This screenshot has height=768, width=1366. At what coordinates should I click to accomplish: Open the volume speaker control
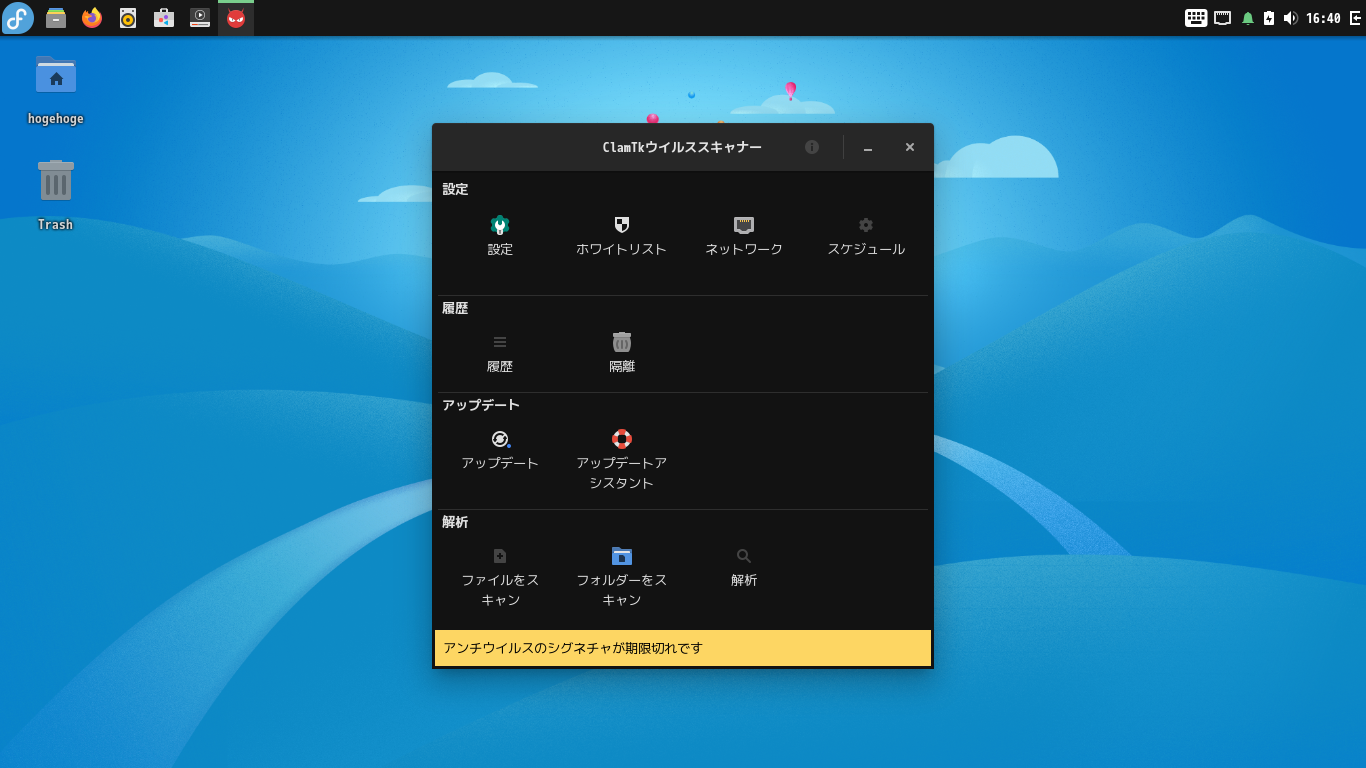[x=1290, y=18]
